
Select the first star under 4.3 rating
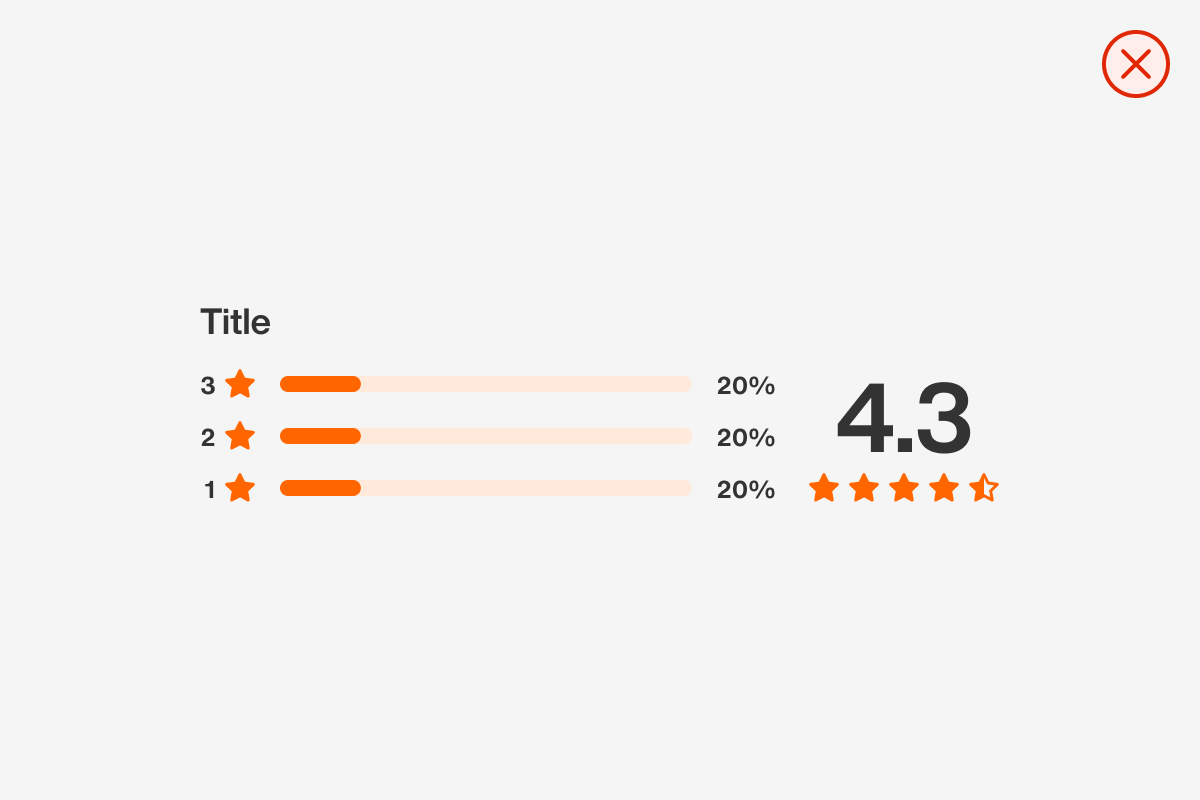pyautogui.click(x=824, y=488)
